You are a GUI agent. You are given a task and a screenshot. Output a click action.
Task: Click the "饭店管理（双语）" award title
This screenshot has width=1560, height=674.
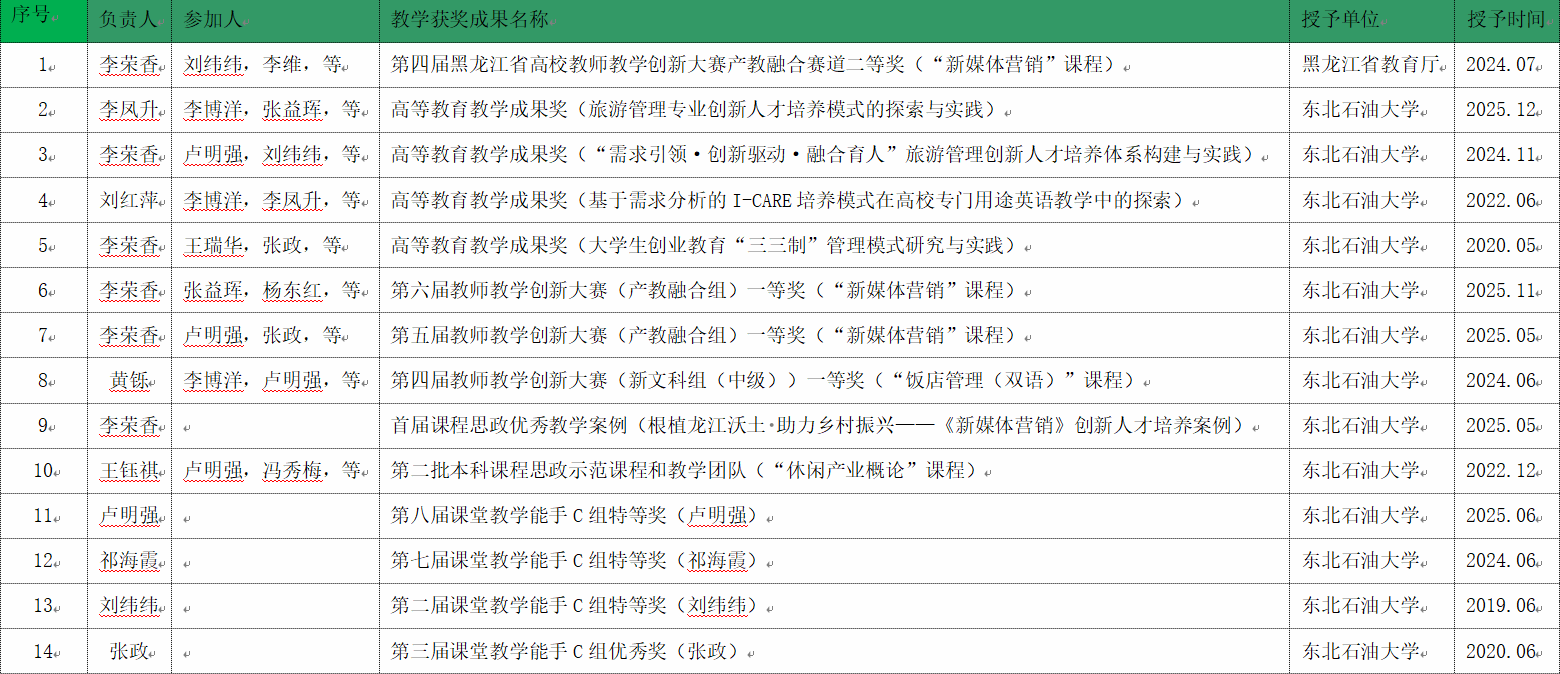point(763,381)
